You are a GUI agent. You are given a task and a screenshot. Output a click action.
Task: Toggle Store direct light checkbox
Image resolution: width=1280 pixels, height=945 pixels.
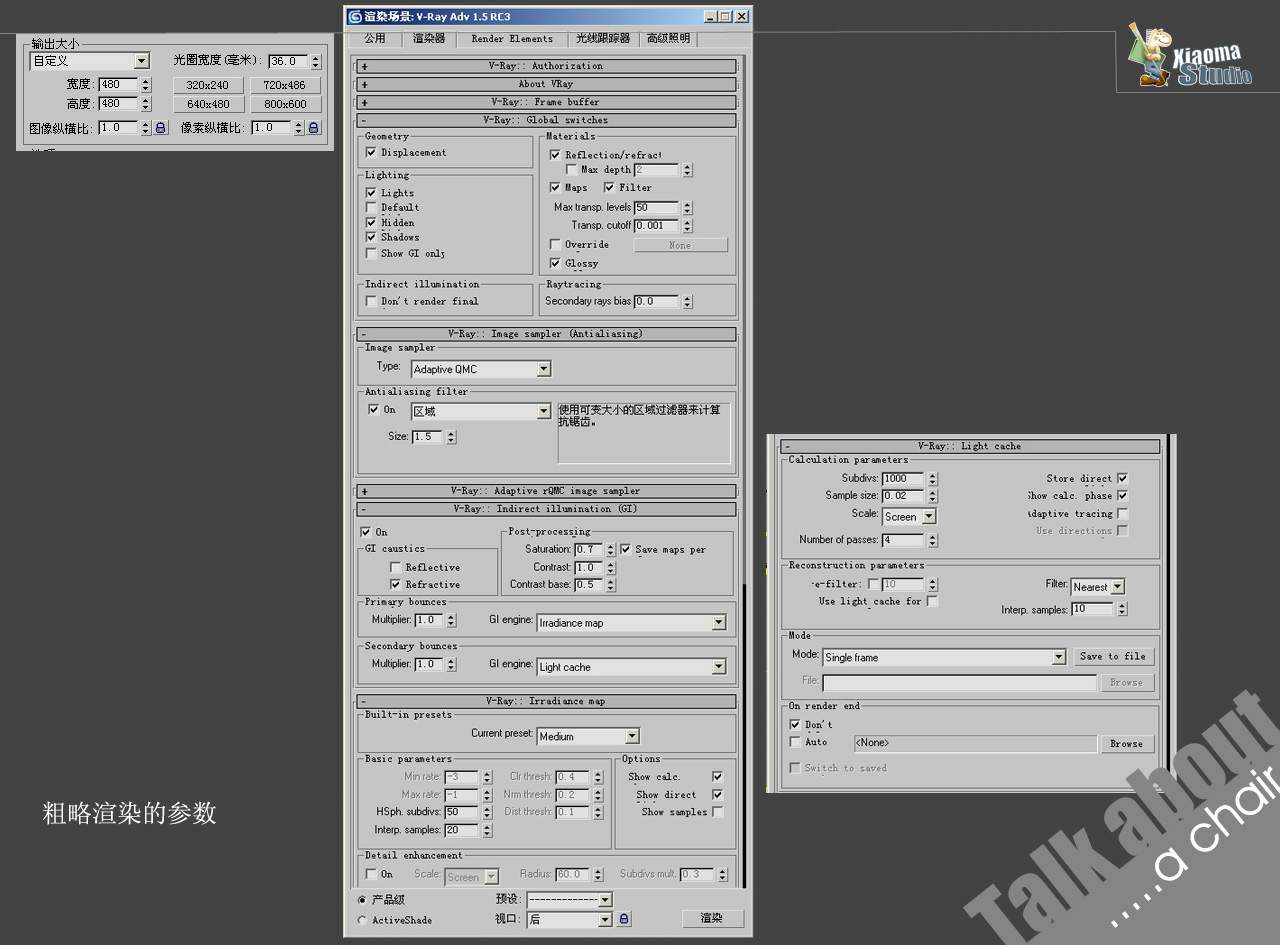(x=1122, y=478)
